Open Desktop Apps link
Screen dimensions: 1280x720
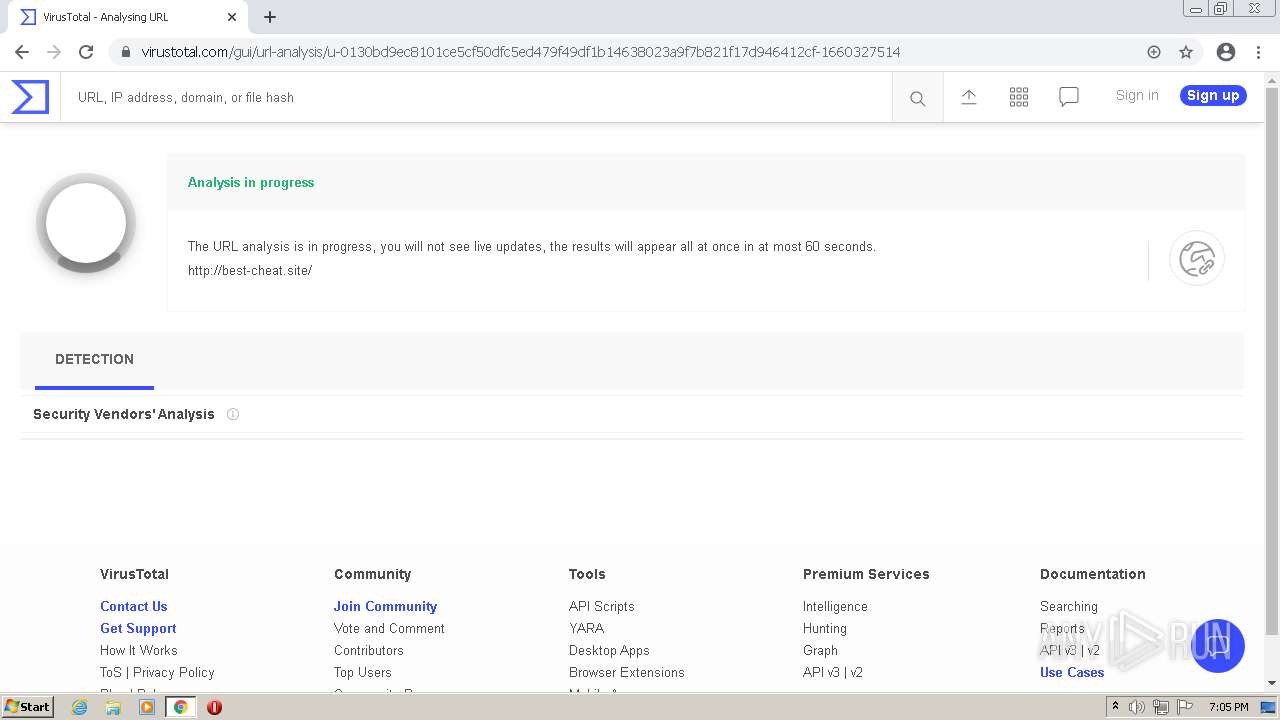pos(609,650)
